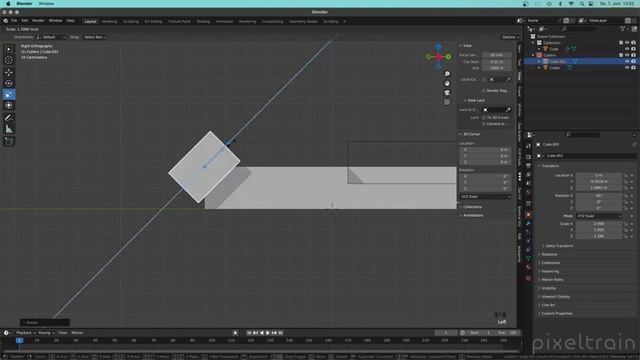640x360 pixels.
Task: Toggle viewport visibility of Cutters collection
Action: [x=627, y=55]
